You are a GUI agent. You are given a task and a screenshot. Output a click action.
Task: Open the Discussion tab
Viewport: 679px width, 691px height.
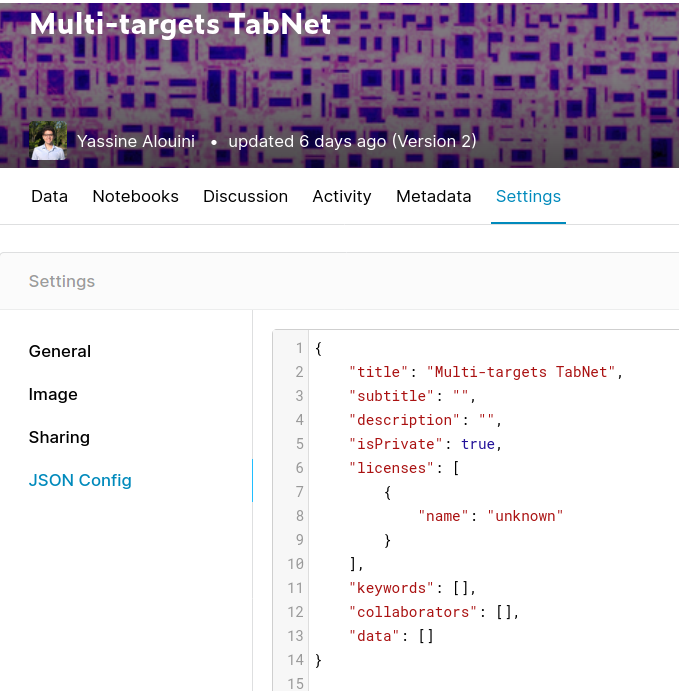[245, 197]
